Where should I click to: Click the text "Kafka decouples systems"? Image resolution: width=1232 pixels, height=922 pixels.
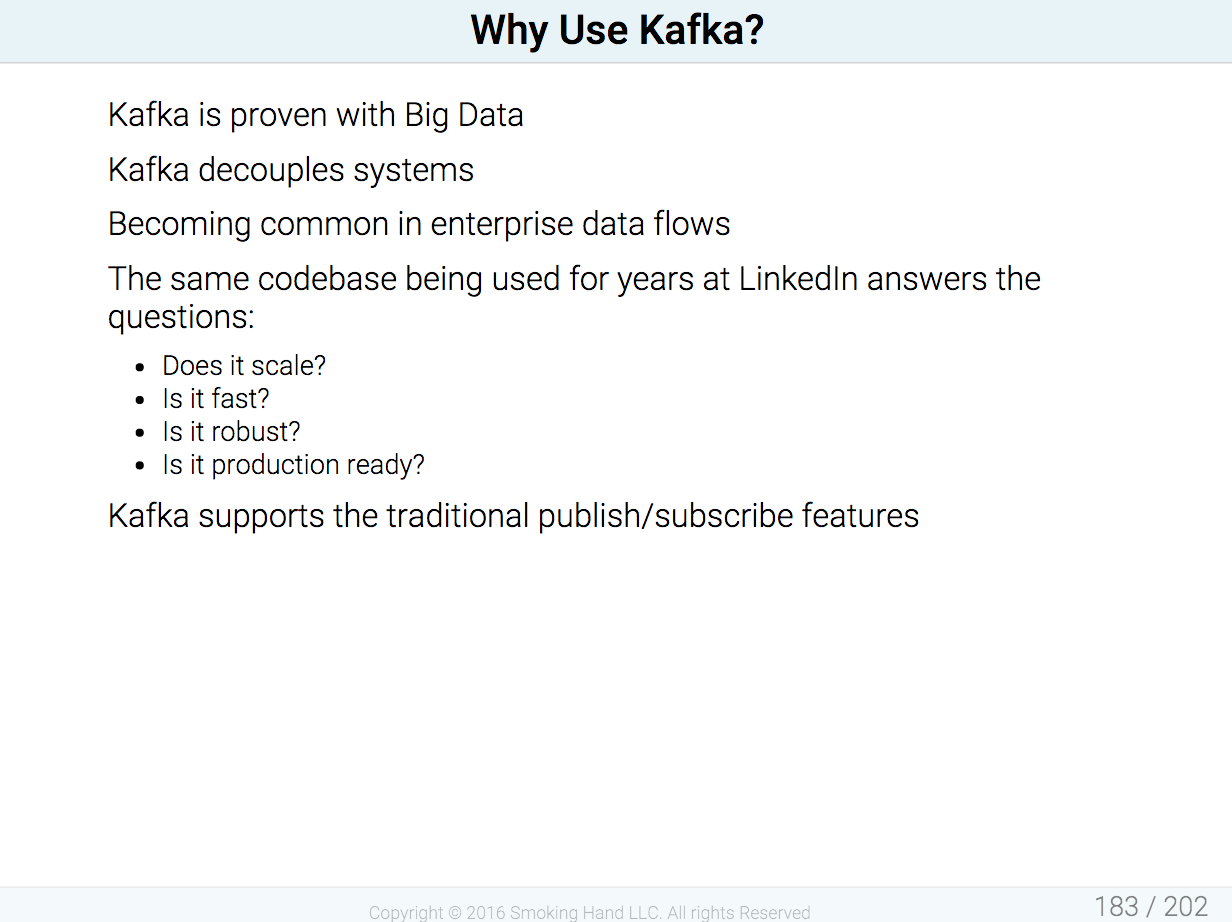[291, 170]
